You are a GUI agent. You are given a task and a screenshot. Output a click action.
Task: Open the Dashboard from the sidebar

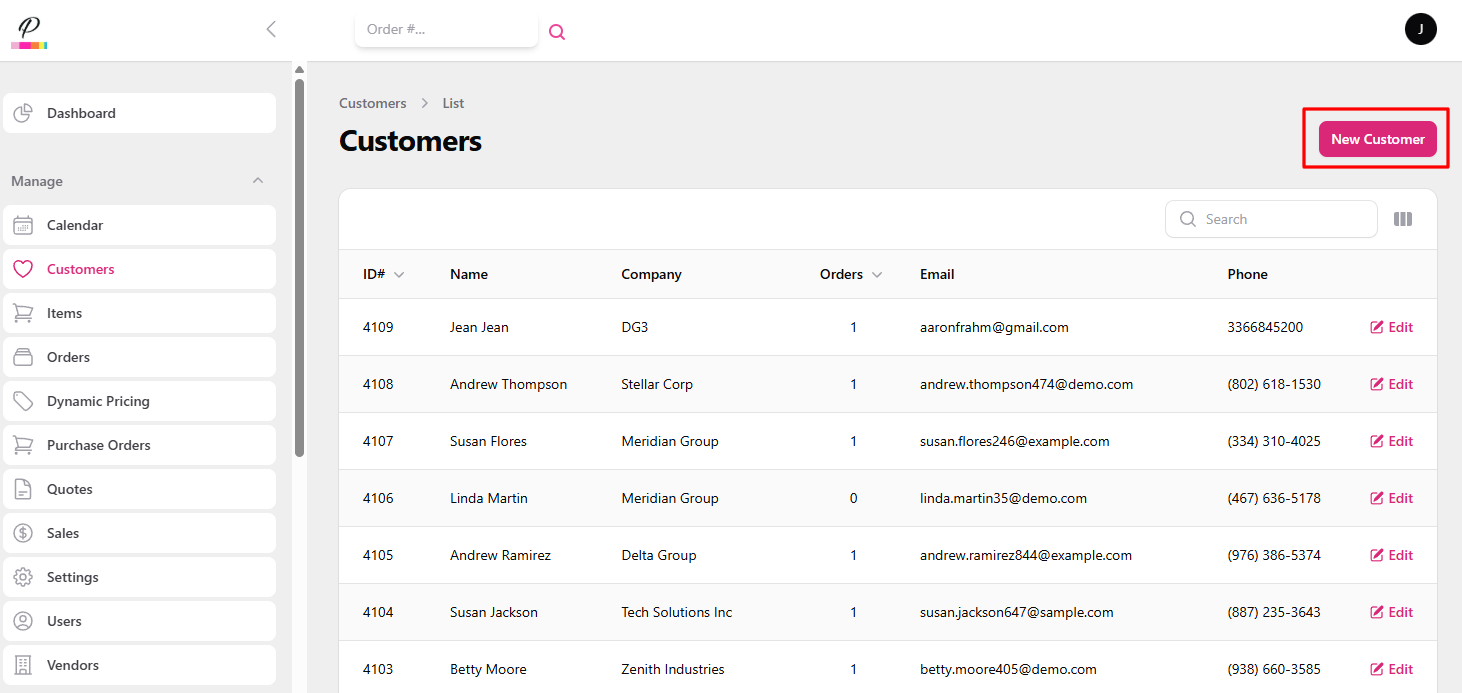coord(24,113)
